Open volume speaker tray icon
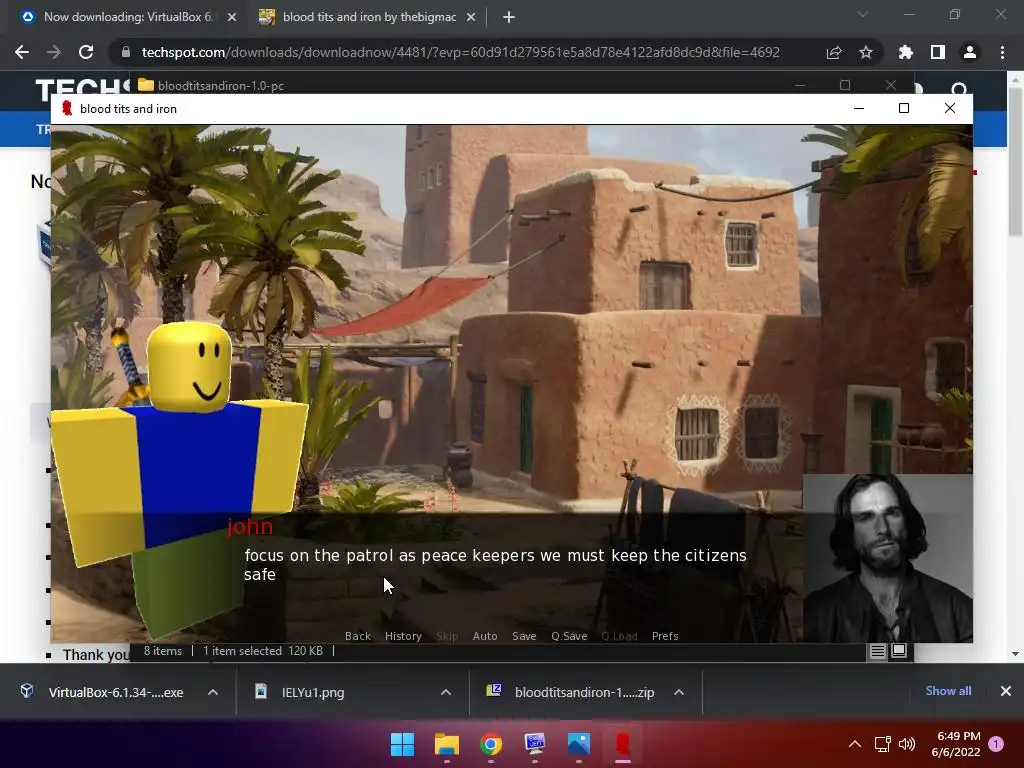The height and width of the screenshot is (768, 1024). pos(906,744)
